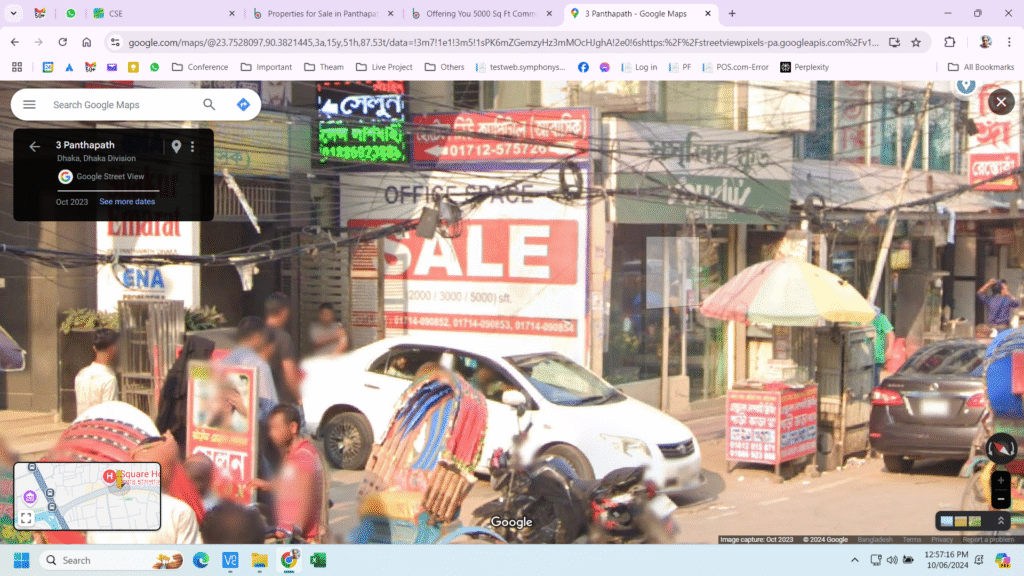Select the first thumbnail in the imagery strip
The width and height of the screenshot is (1024, 576).
pyautogui.click(x=946, y=521)
